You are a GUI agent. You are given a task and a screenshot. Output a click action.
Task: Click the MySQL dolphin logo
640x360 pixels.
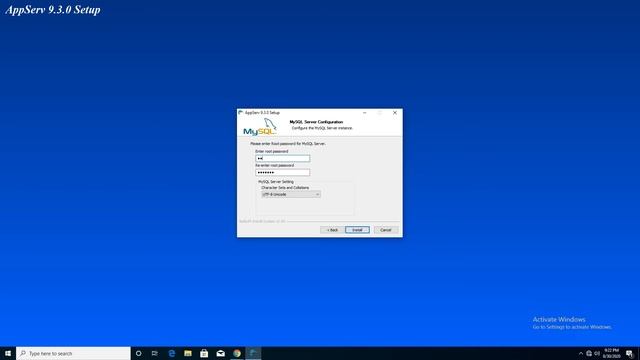pyautogui.click(x=260, y=127)
